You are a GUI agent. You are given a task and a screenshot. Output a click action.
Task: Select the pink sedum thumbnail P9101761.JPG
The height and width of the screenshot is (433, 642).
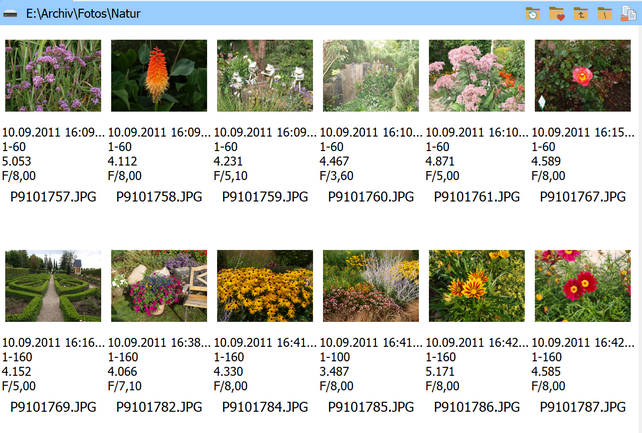point(477,75)
